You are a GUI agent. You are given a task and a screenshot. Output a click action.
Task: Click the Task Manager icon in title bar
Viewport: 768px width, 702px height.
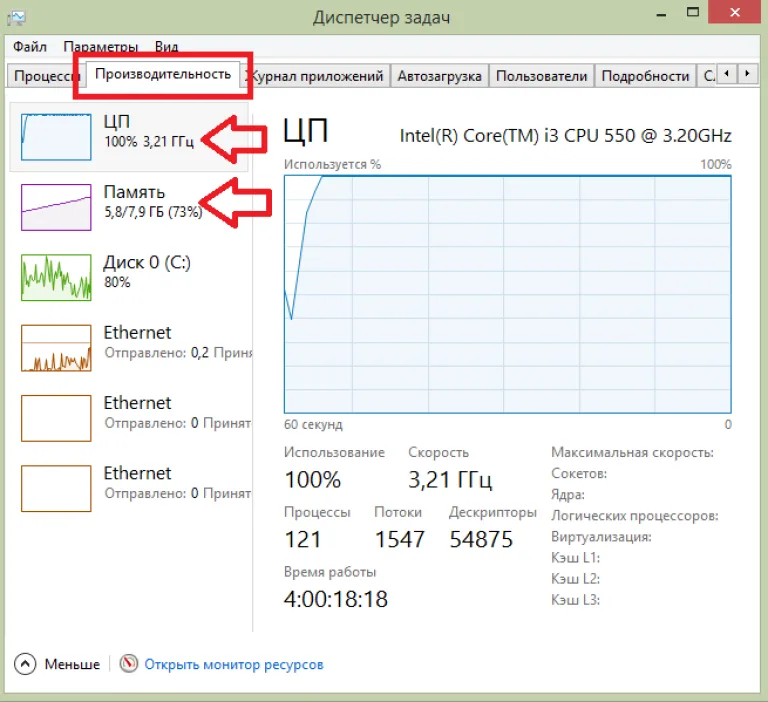(17, 18)
